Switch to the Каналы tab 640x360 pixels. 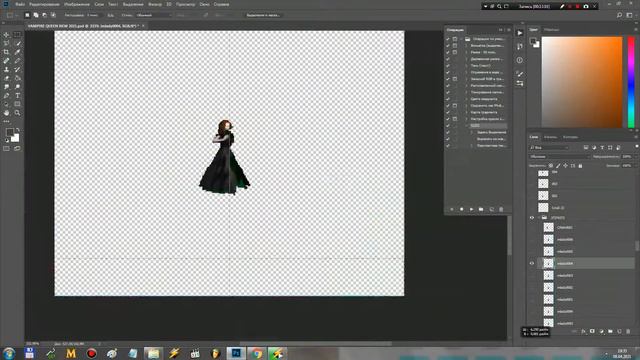coord(550,137)
